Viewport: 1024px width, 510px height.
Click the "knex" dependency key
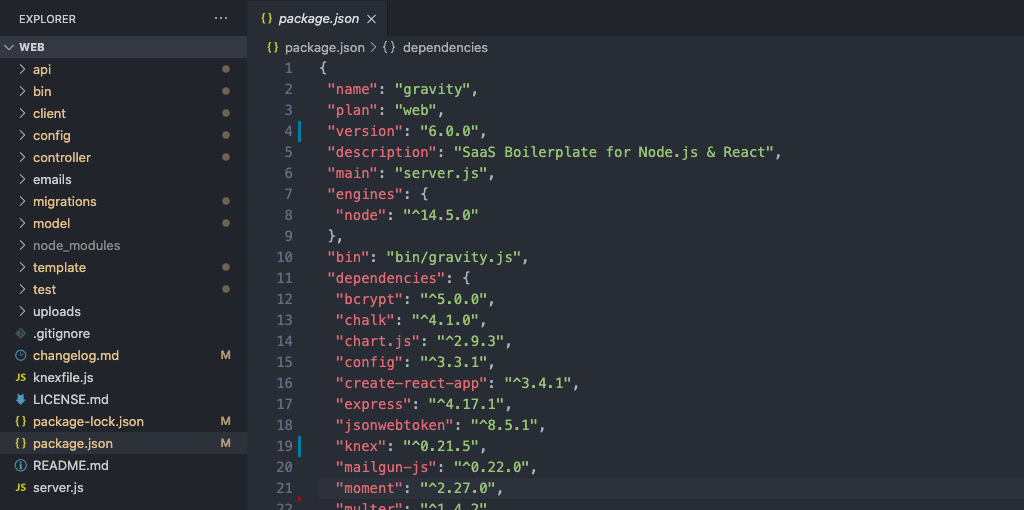click(x=361, y=446)
